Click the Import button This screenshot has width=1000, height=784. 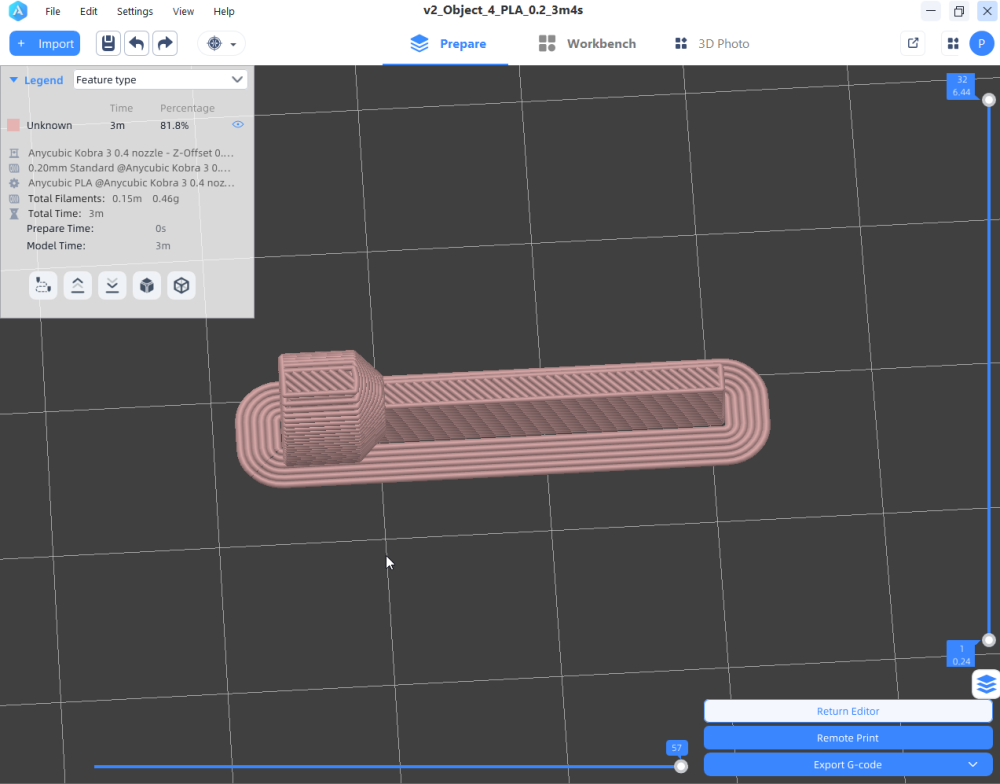pos(45,43)
